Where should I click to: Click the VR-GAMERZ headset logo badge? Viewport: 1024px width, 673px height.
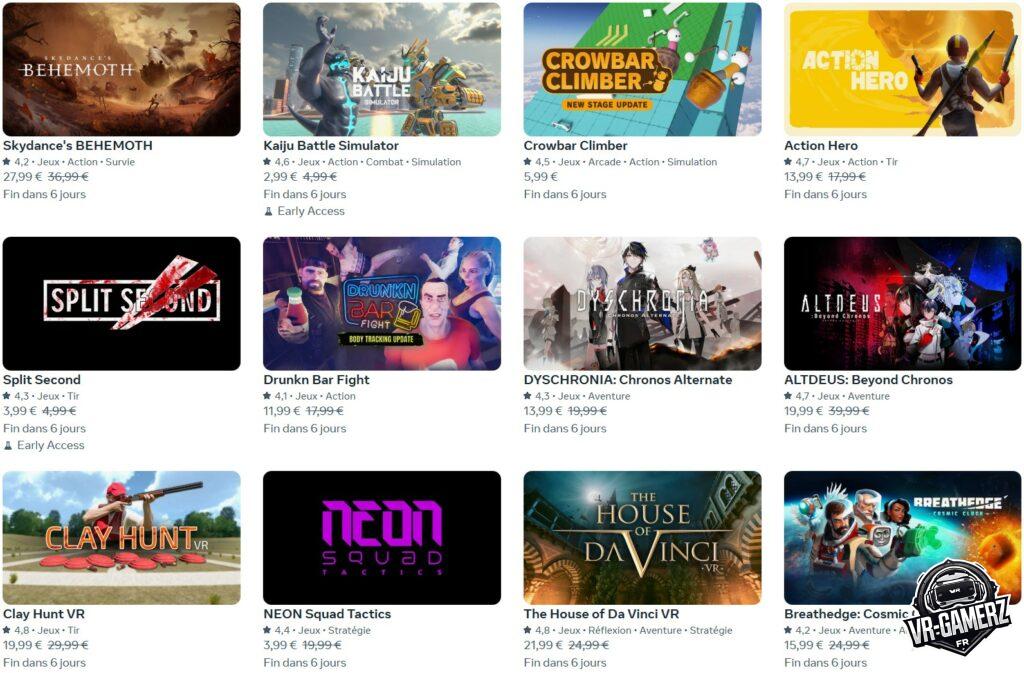click(x=959, y=606)
